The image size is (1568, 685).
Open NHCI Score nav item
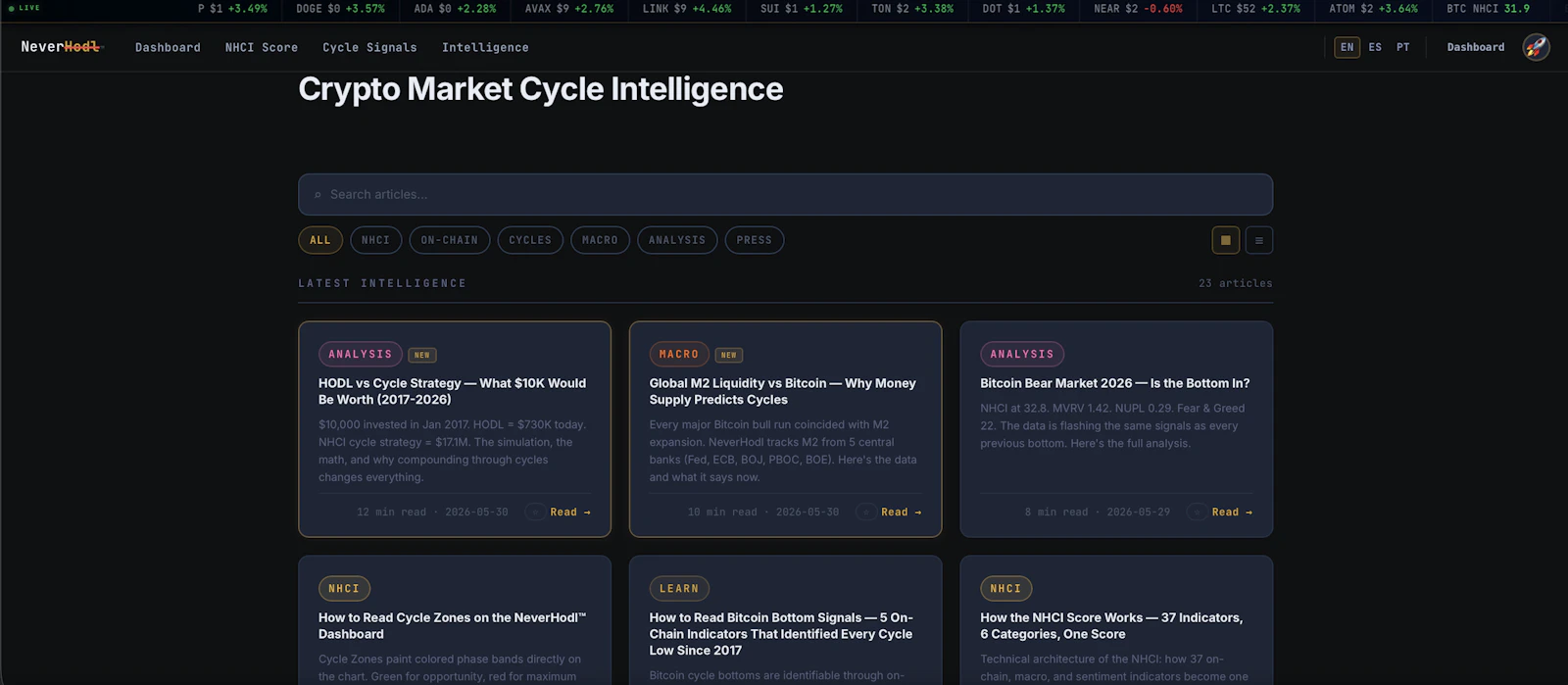[x=262, y=47]
